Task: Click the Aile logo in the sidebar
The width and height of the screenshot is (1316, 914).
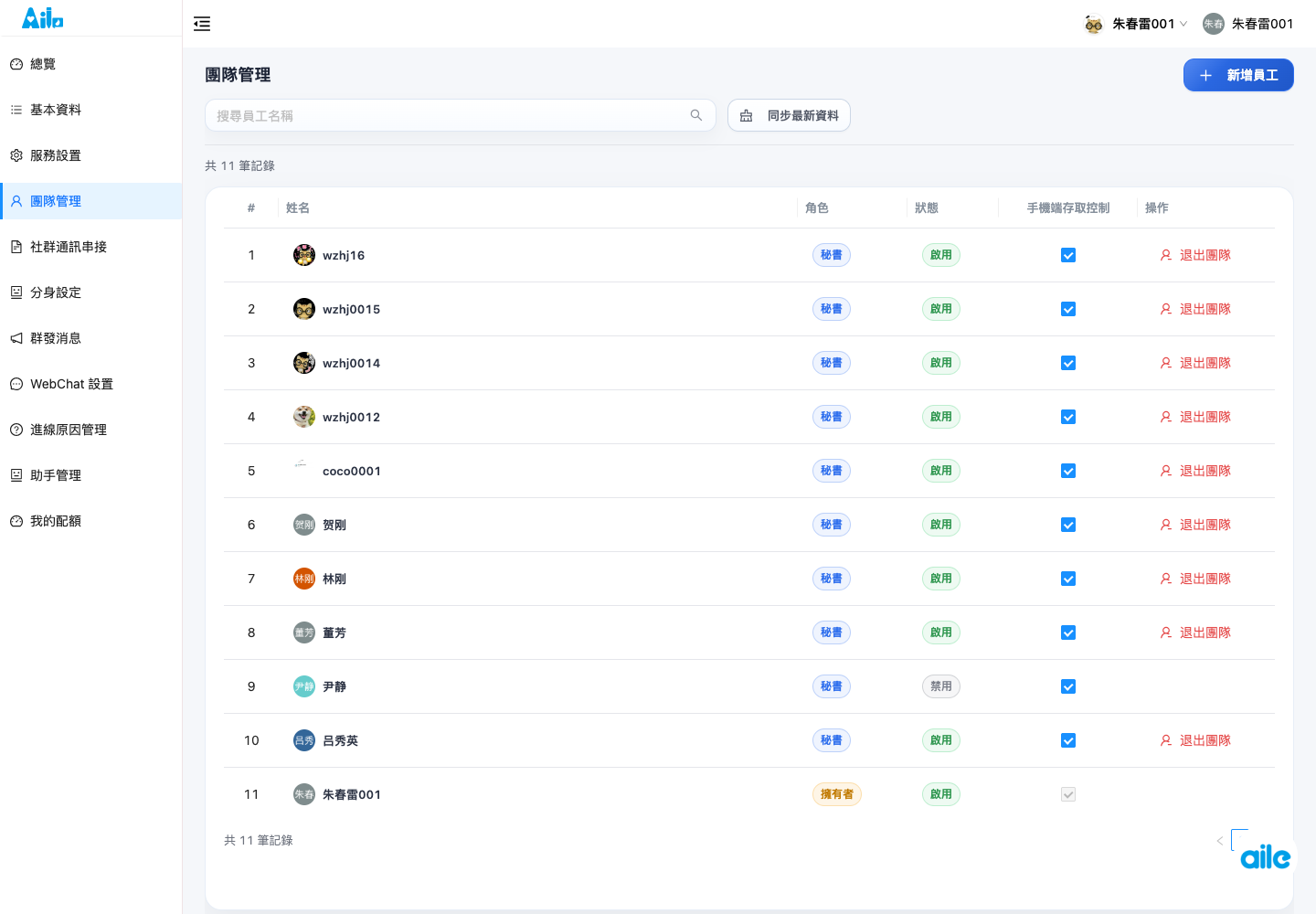Action: point(42,17)
